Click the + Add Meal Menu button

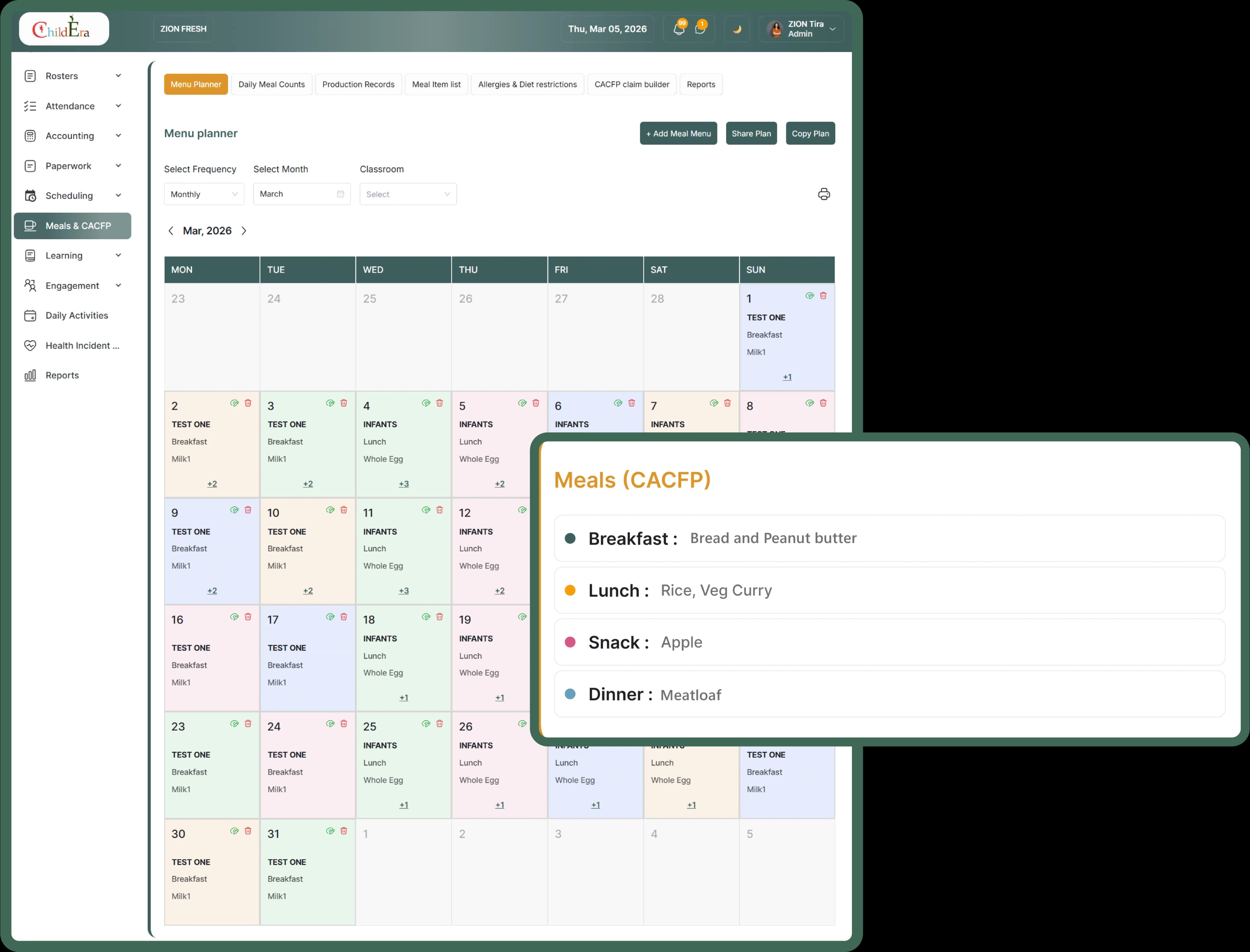tap(678, 133)
